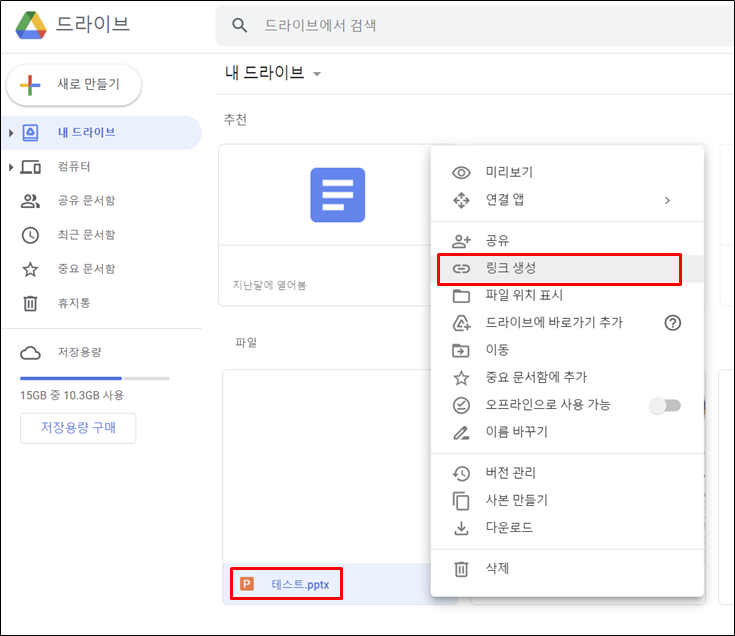Image resolution: width=735 pixels, height=636 pixels.
Task: Choose 공유 from the context menu
Action: [567, 241]
